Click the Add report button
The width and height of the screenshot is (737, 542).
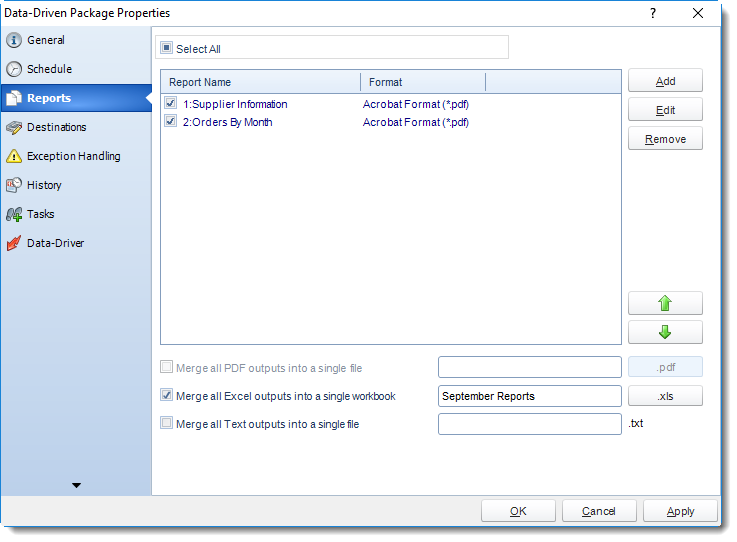point(665,81)
